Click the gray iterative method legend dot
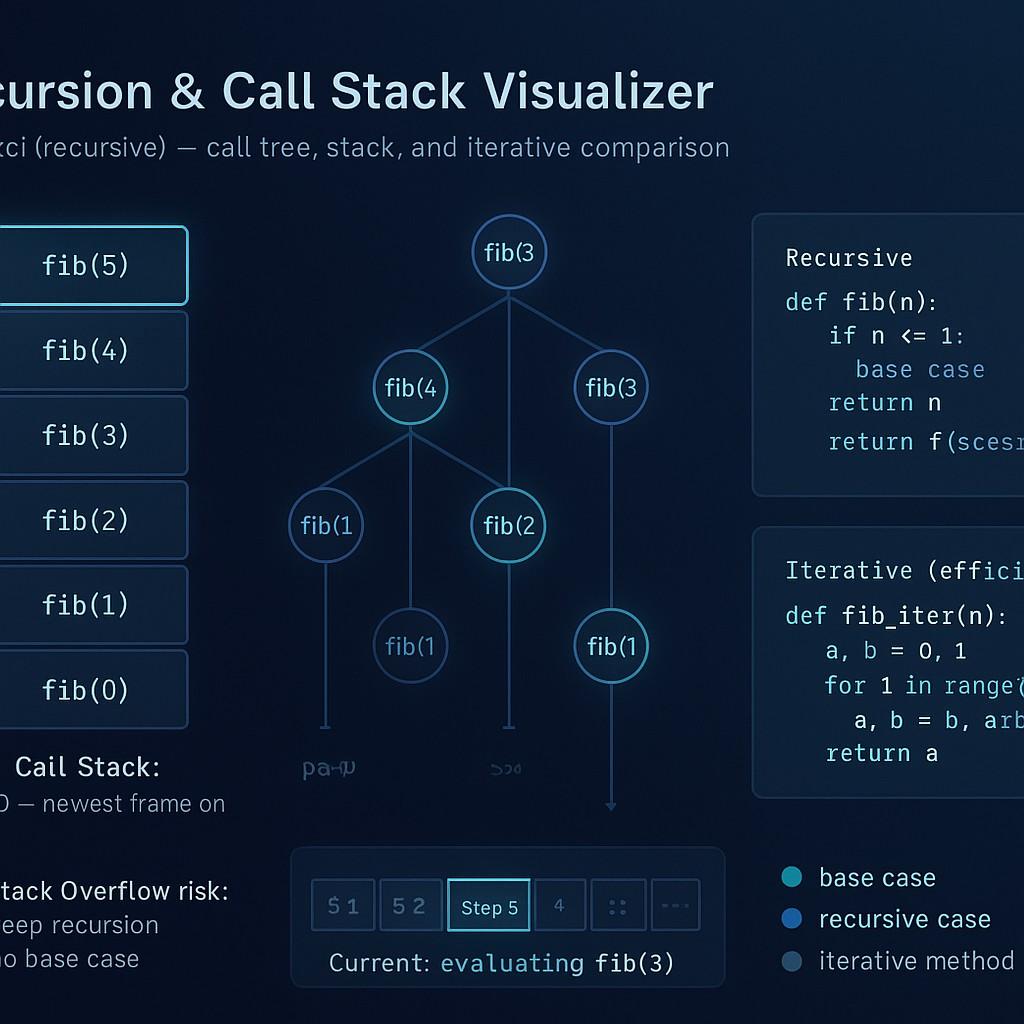The height and width of the screenshot is (1024, 1024). [x=792, y=961]
